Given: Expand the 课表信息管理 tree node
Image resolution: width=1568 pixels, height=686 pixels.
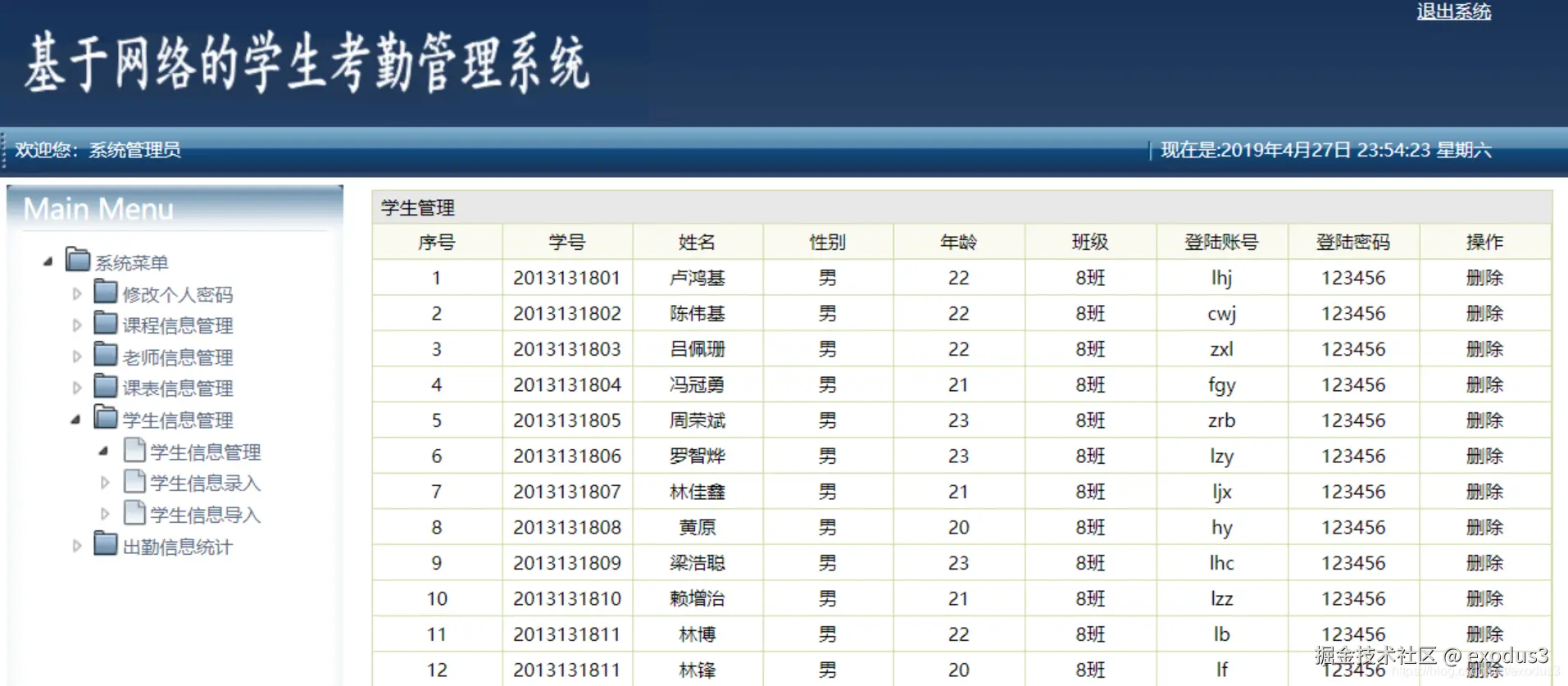Looking at the screenshot, I should click(77, 388).
